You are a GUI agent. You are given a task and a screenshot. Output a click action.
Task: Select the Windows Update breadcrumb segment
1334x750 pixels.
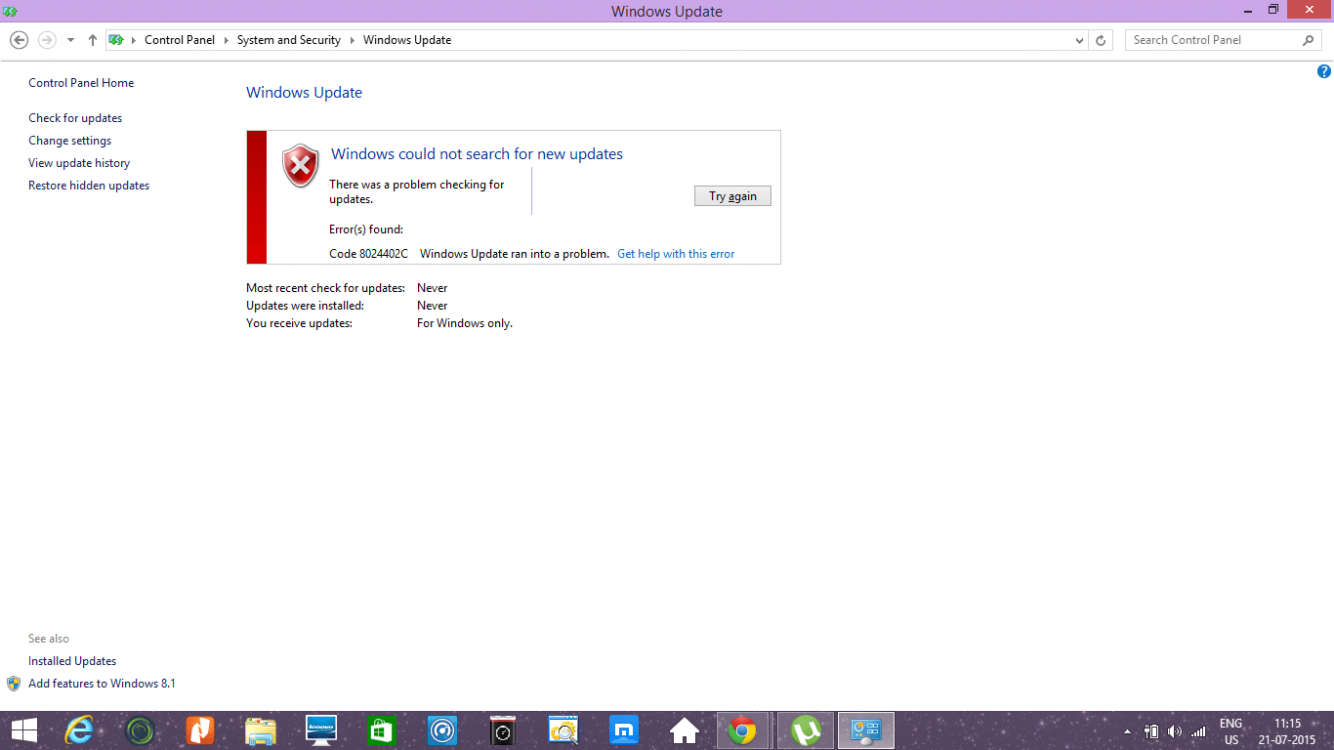point(407,40)
